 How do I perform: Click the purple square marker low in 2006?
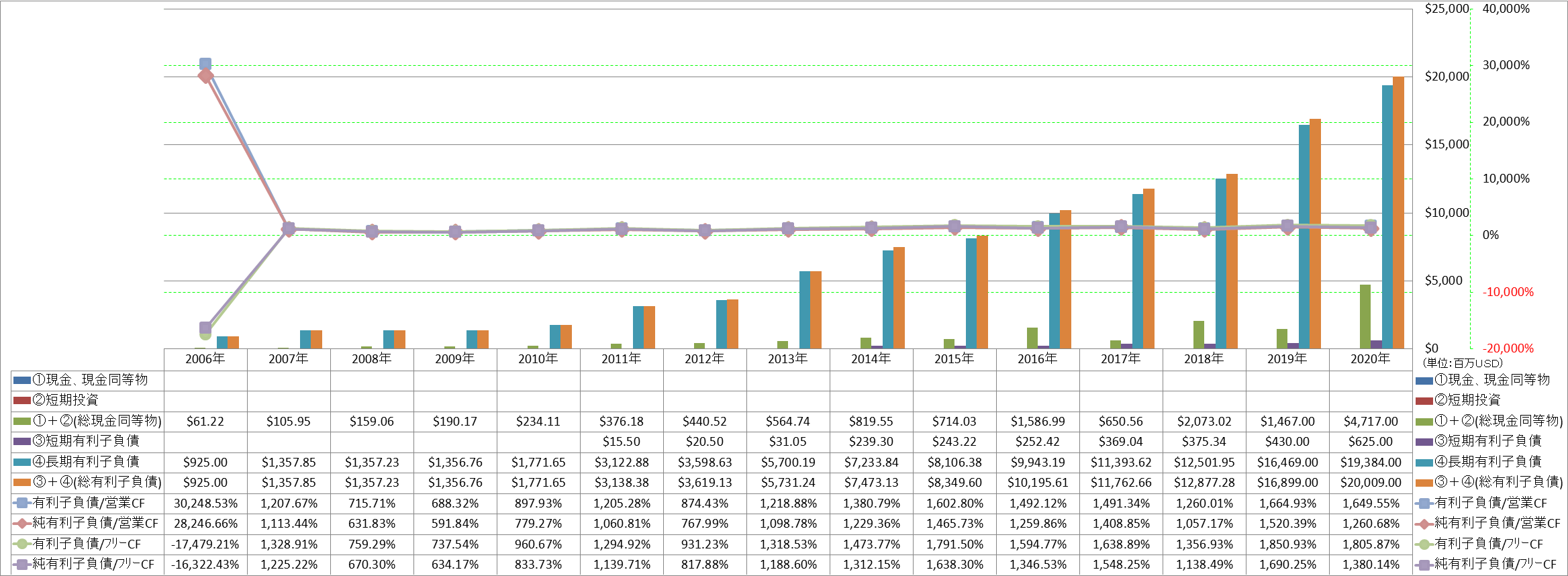coord(205,328)
